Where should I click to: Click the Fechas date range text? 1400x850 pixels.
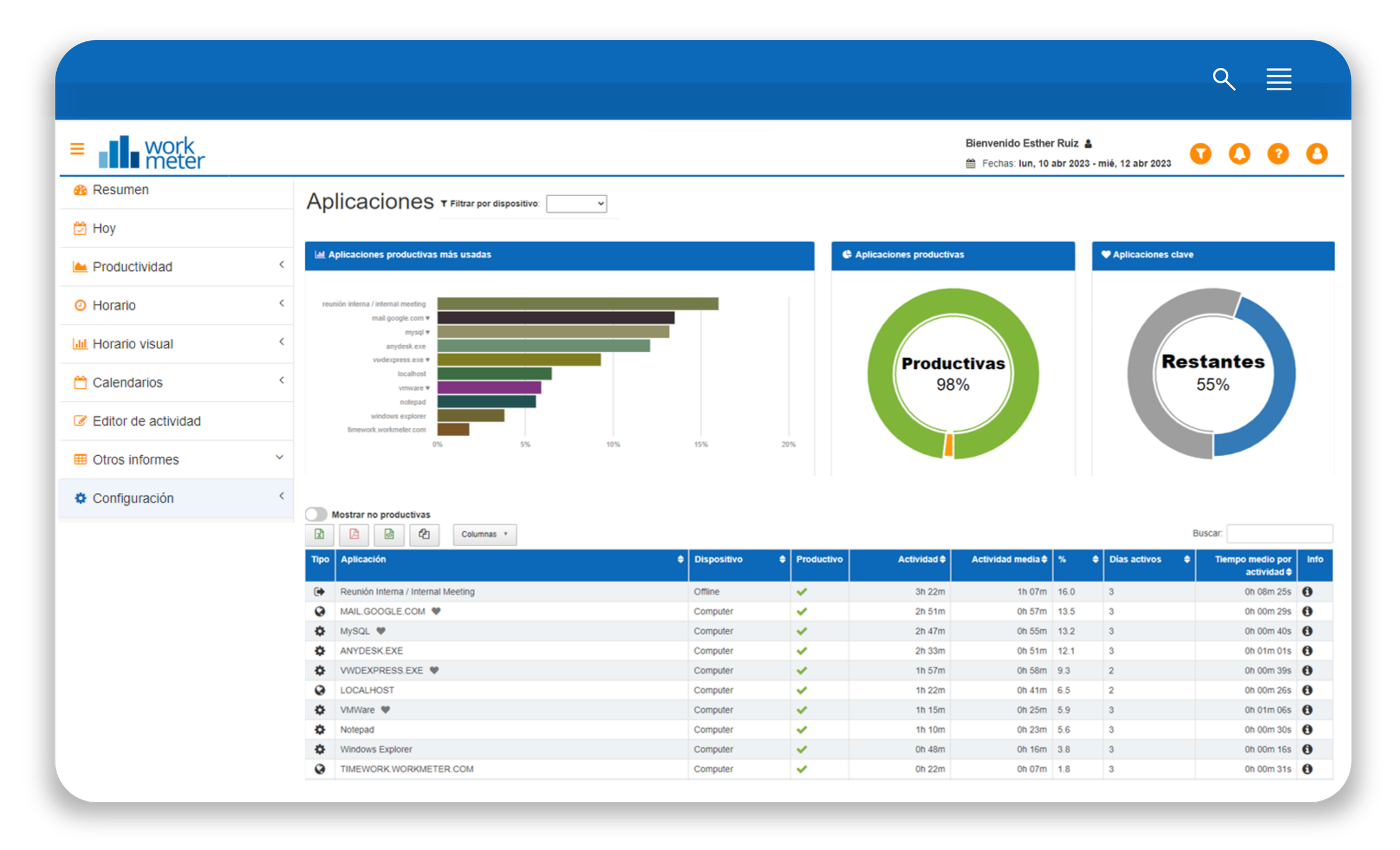pos(1094,164)
